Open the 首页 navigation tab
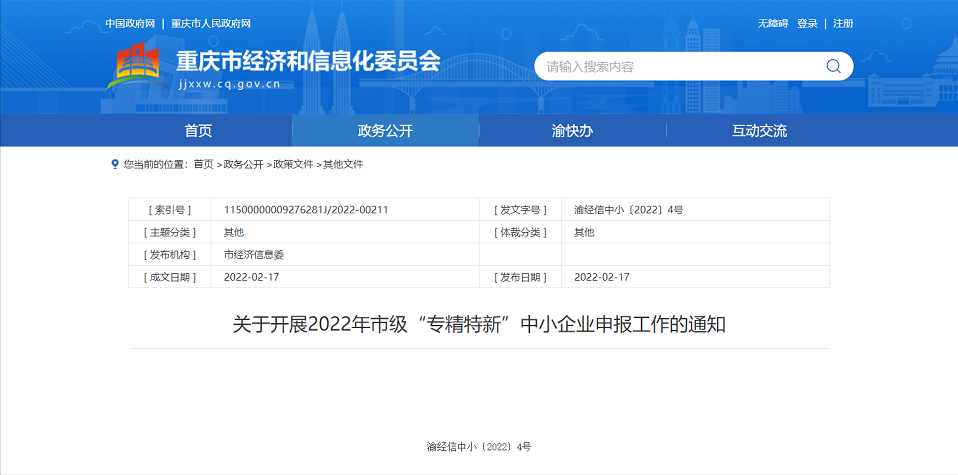958x475 pixels. (x=198, y=131)
